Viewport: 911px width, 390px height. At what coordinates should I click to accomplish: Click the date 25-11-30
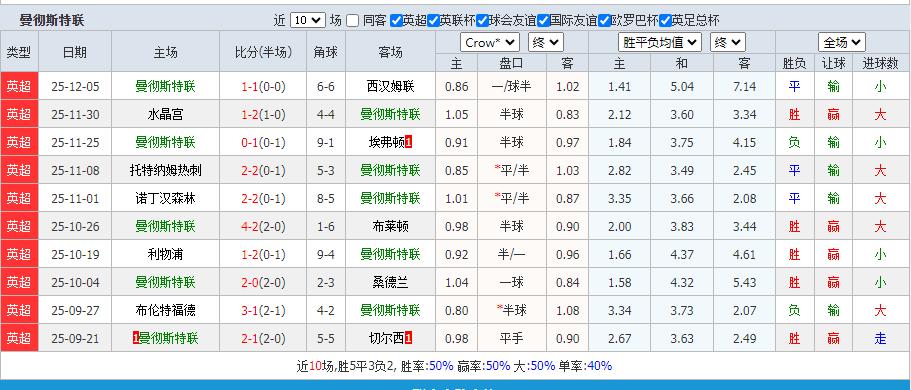click(x=75, y=115)
